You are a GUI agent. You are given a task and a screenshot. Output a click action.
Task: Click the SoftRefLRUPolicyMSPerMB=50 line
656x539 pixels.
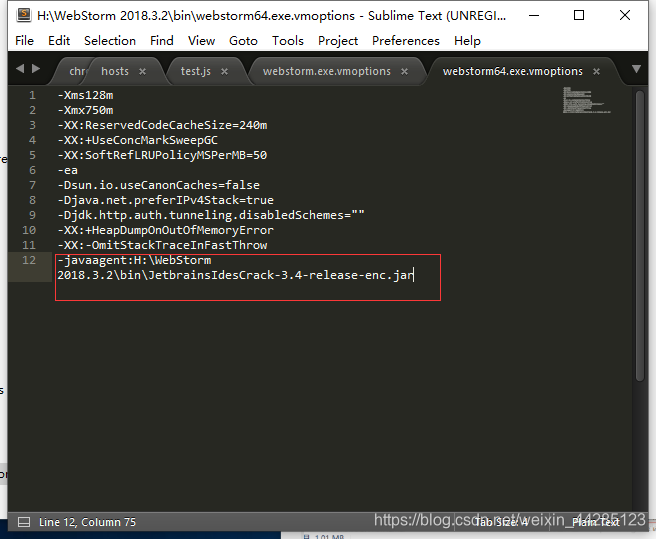point(162,156)
